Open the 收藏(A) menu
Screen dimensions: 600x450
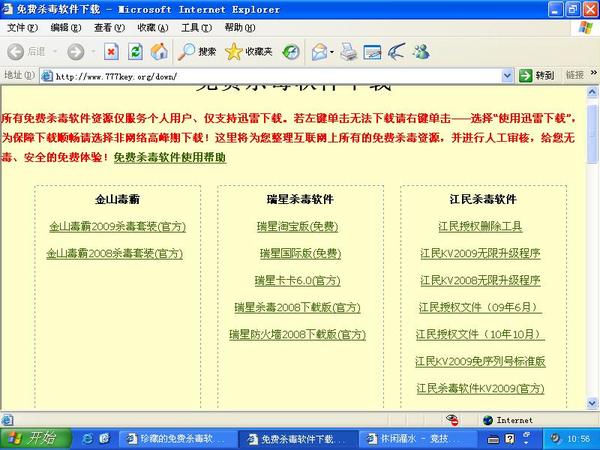click(x=153, y=28)
